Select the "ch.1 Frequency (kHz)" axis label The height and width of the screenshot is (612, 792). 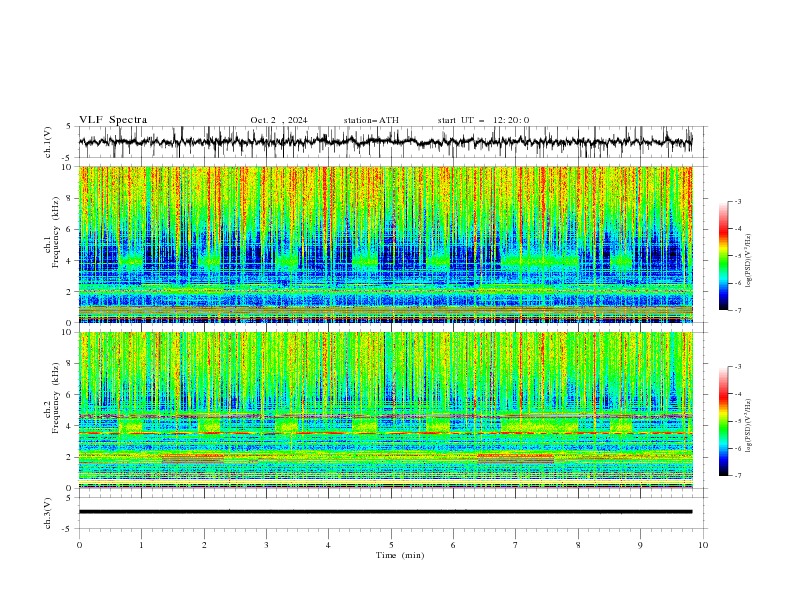tap(52, 233)
